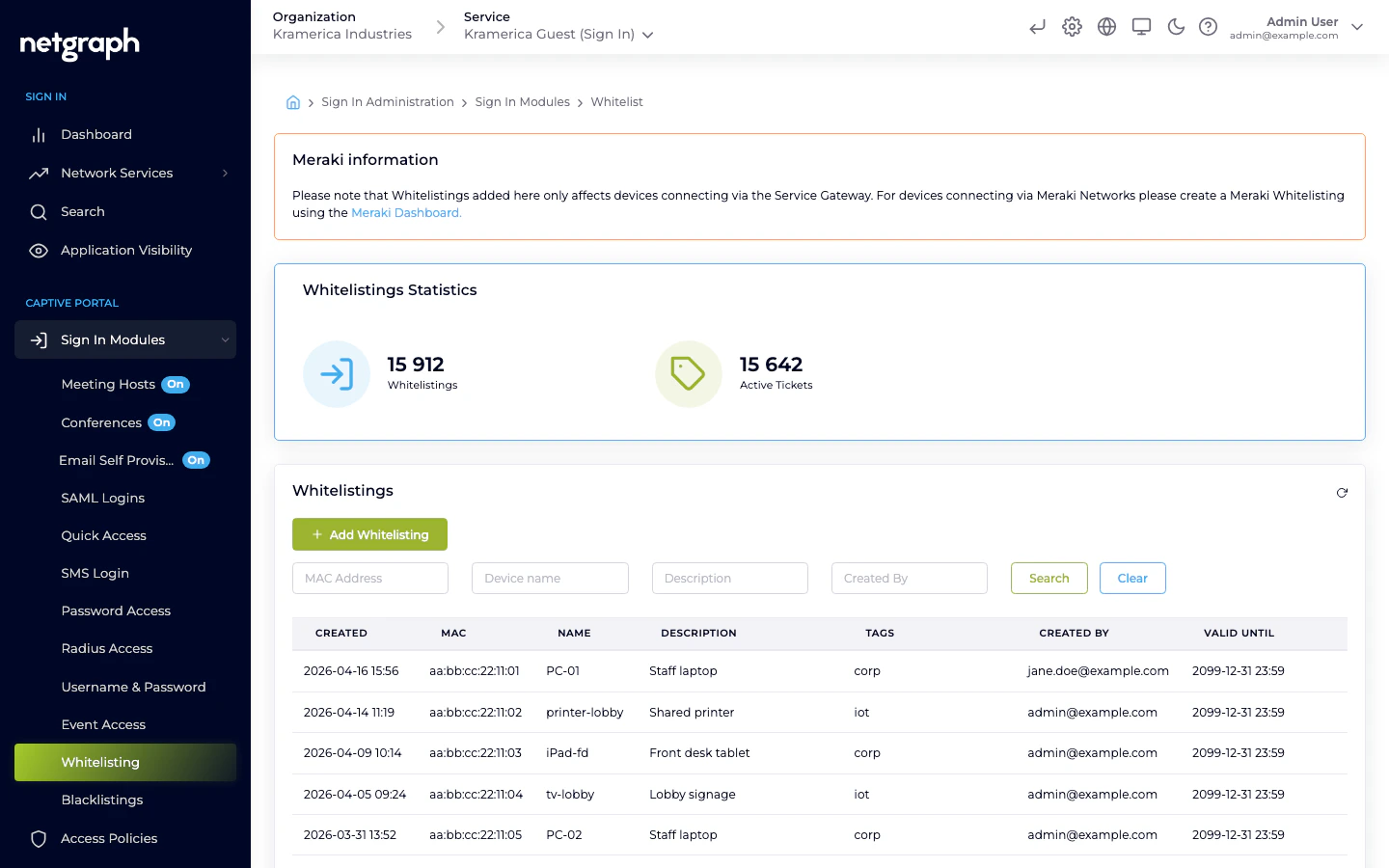The height and width of the screenshot is (868, 1389).
Task: Open settings via the gear icon
Action: pos(1072,27)
